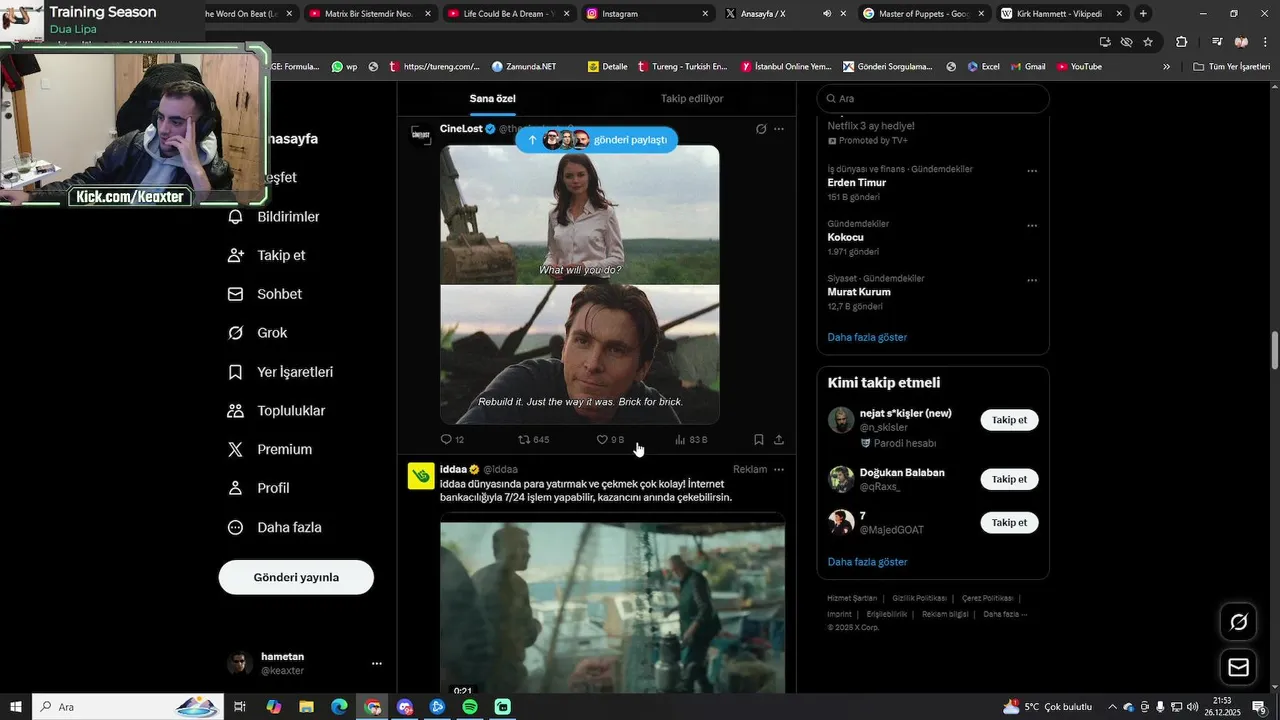Open the hametan account profile switcher
1280x720 pixels.
pyautogui.click(x=304, y=663)
